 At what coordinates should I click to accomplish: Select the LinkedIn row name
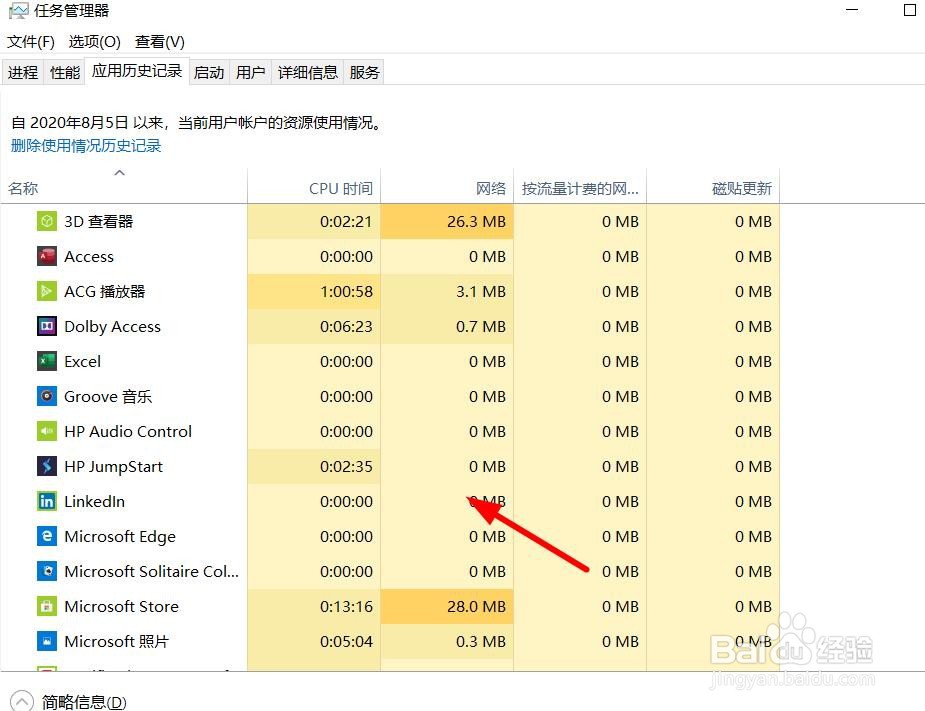[x=94, y=501]
